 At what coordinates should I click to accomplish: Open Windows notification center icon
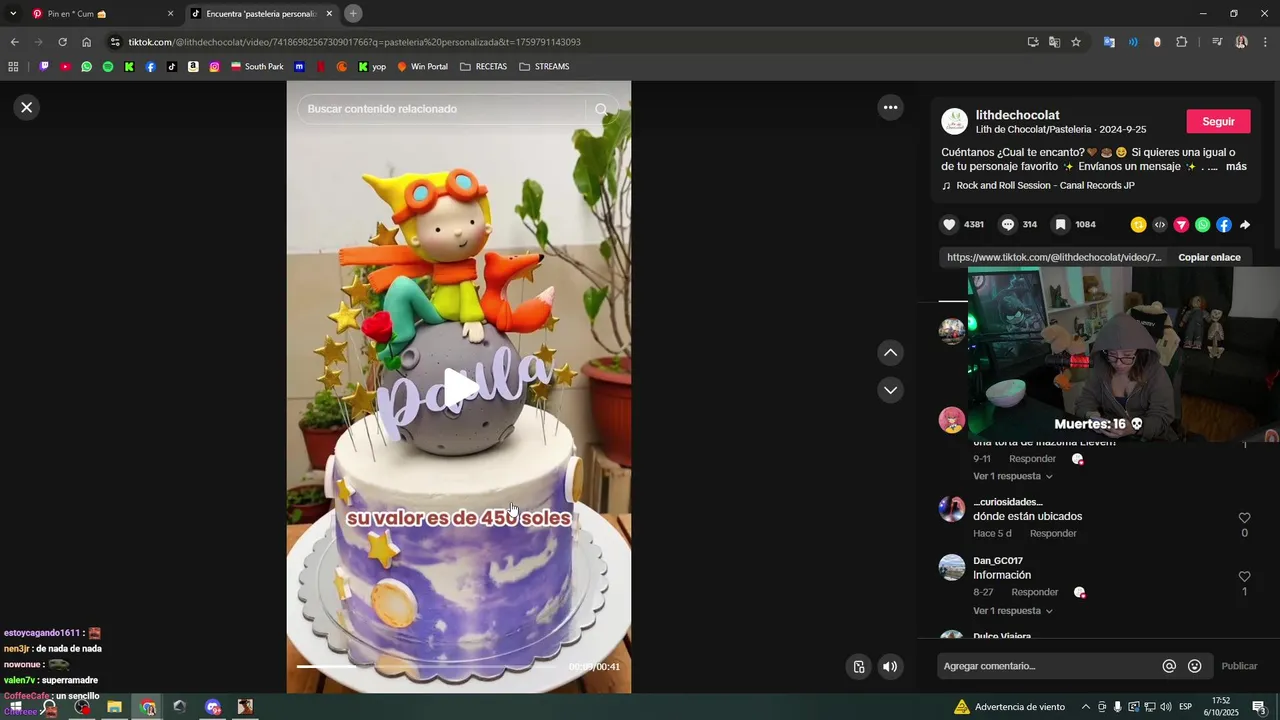[1259, 707]
